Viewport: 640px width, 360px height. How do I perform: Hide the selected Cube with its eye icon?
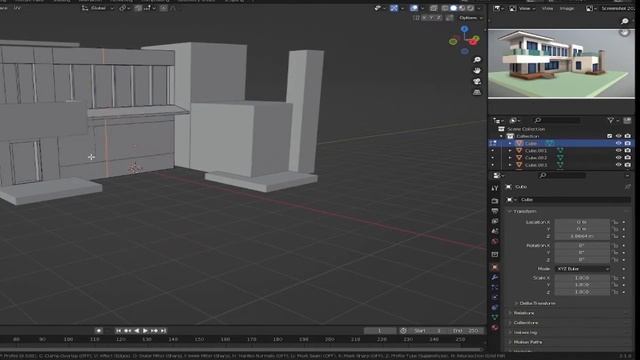point(619,144)
